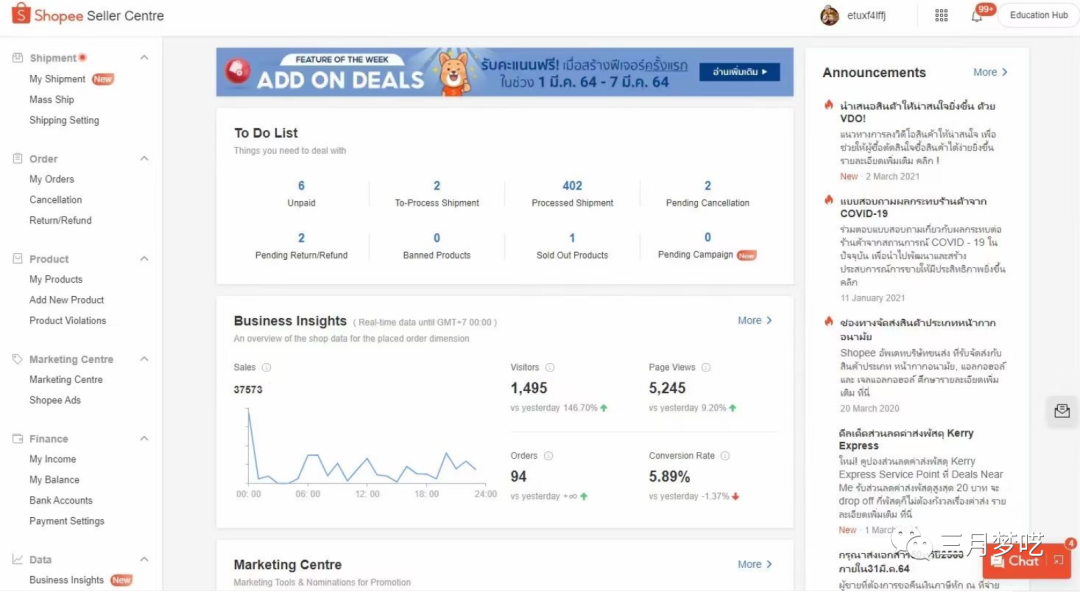Collapse the Finance sidebar section
The width and height of the screenshot is (1080, 592).
[142, 438]
